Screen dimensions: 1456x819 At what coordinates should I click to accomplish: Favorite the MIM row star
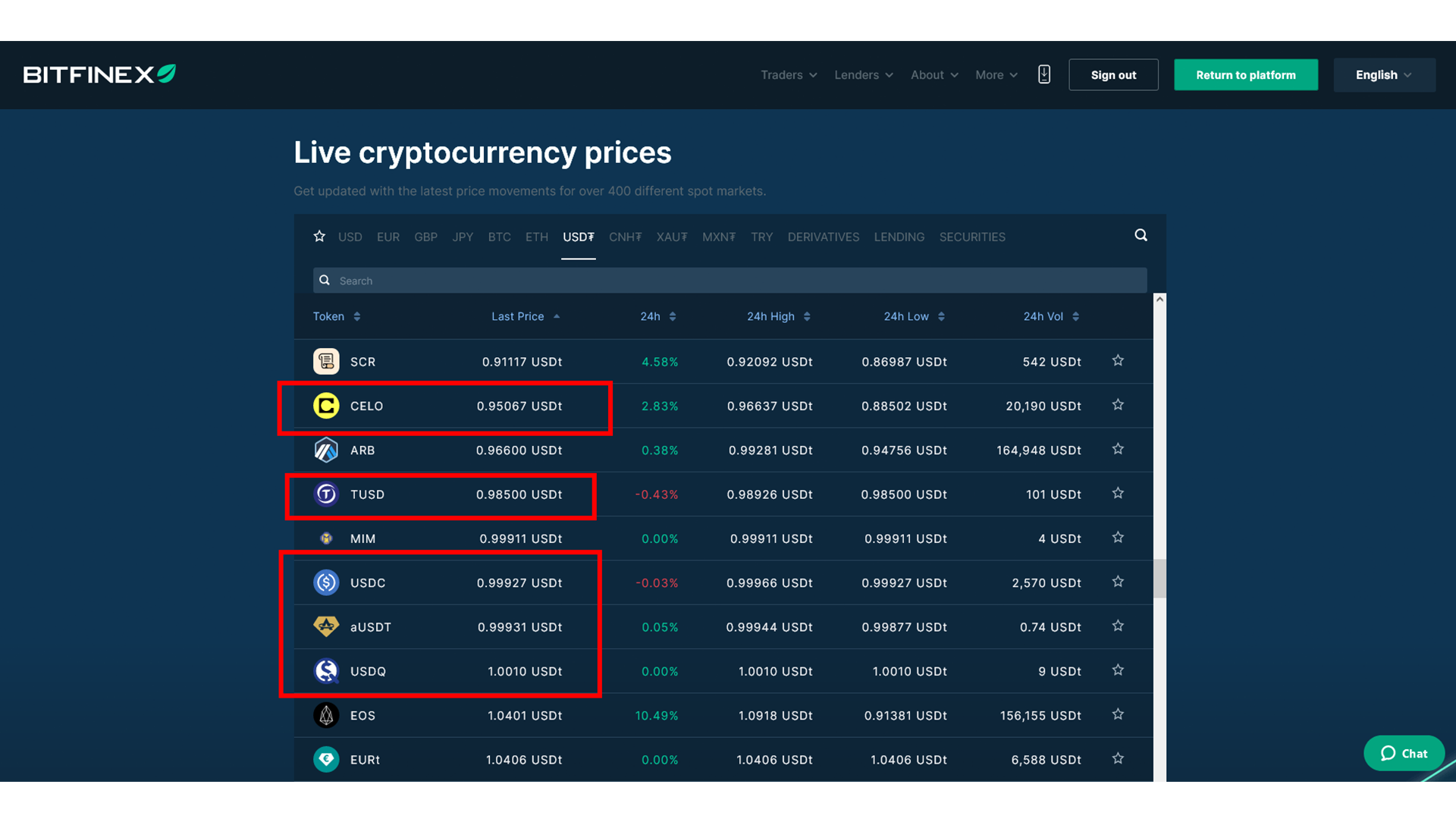point(1118,538)
